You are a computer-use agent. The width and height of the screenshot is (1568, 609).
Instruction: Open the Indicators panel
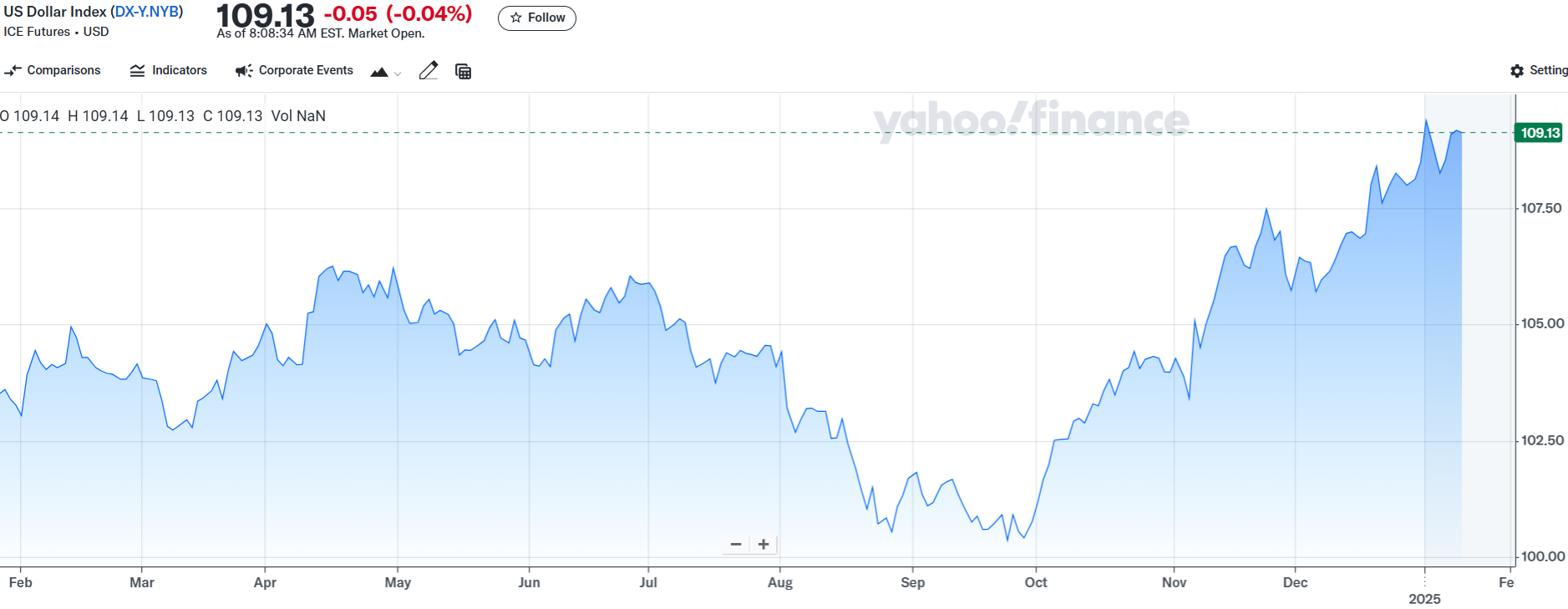coord(168,70)
